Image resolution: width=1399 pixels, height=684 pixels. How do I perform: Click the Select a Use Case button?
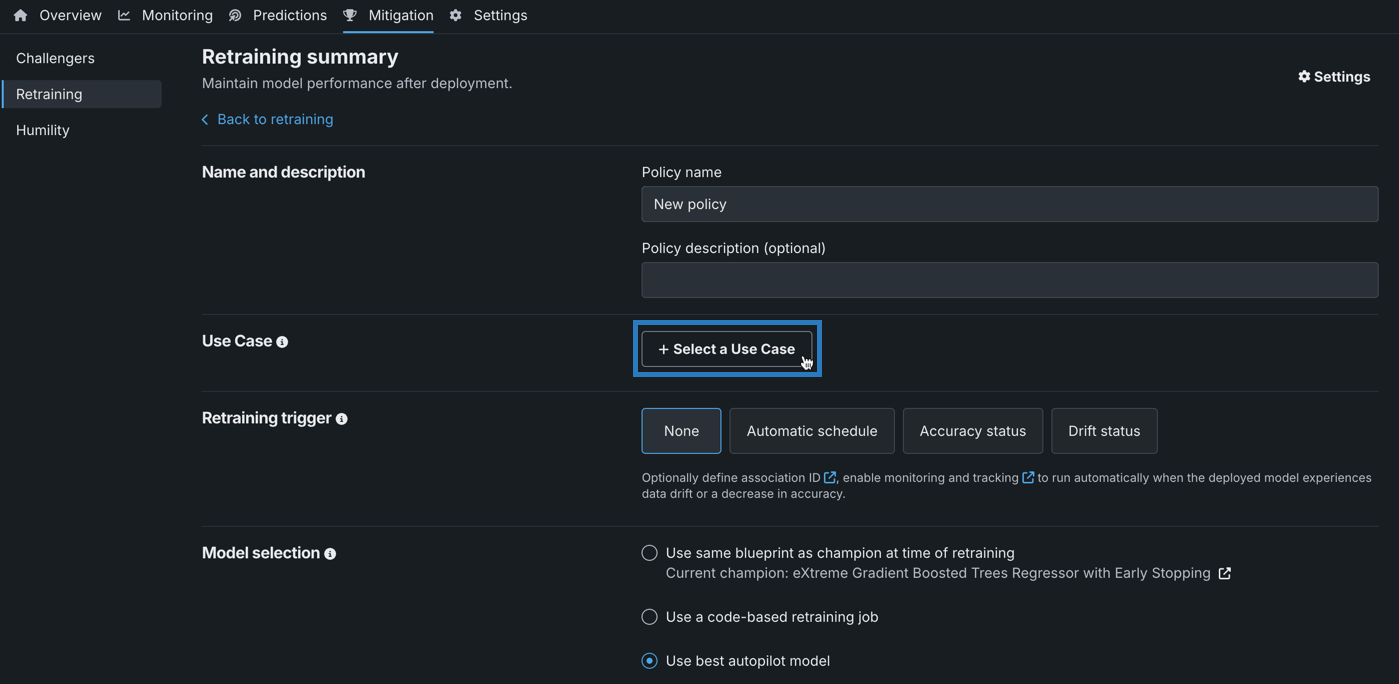[x=727, y=349]
